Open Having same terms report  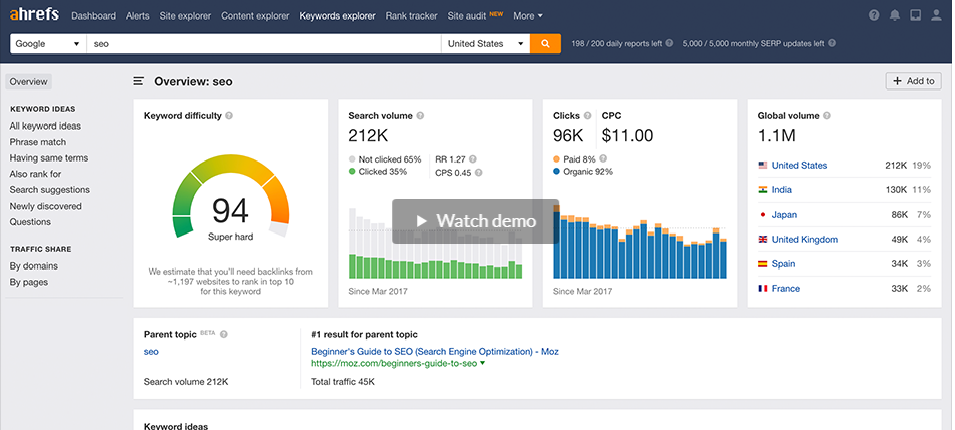point(49,158)
